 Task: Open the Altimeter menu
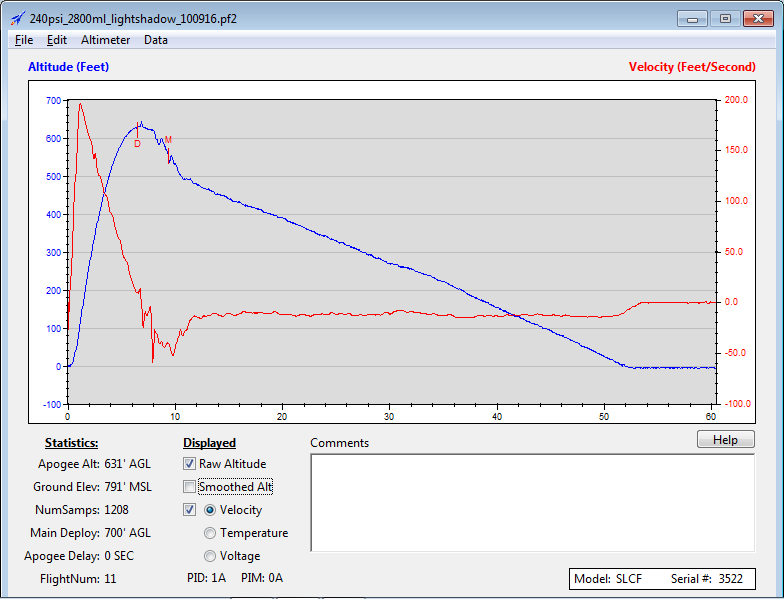click(x=106, y=40)
